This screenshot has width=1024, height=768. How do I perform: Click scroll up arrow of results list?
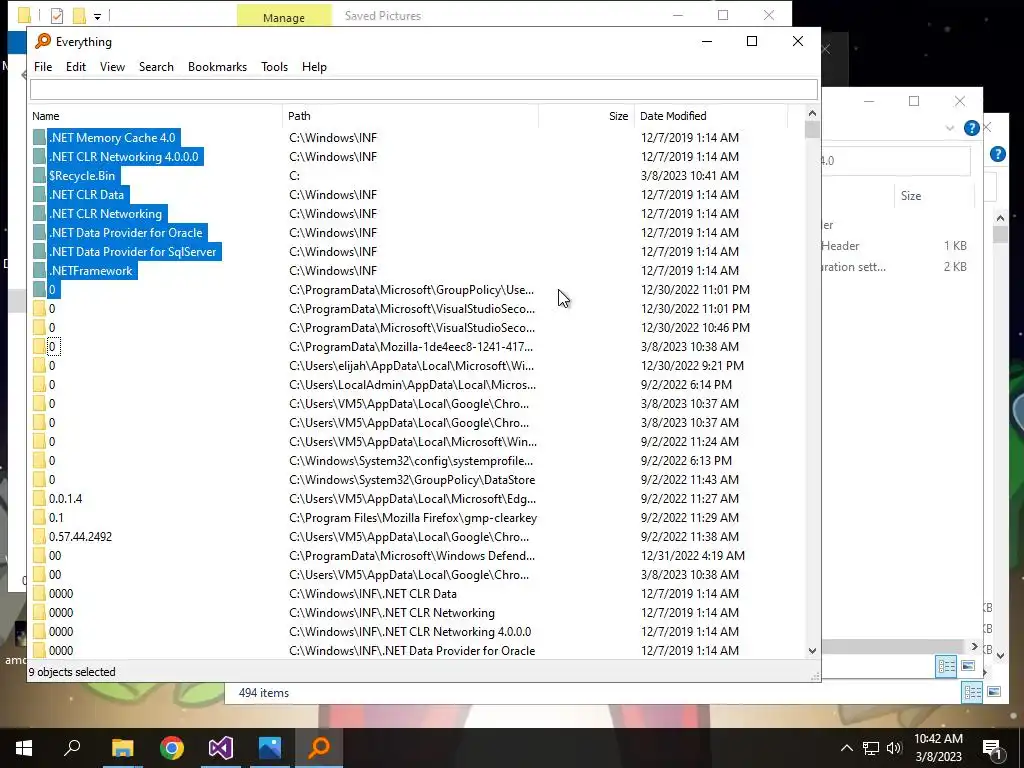(x=812, y=114)
